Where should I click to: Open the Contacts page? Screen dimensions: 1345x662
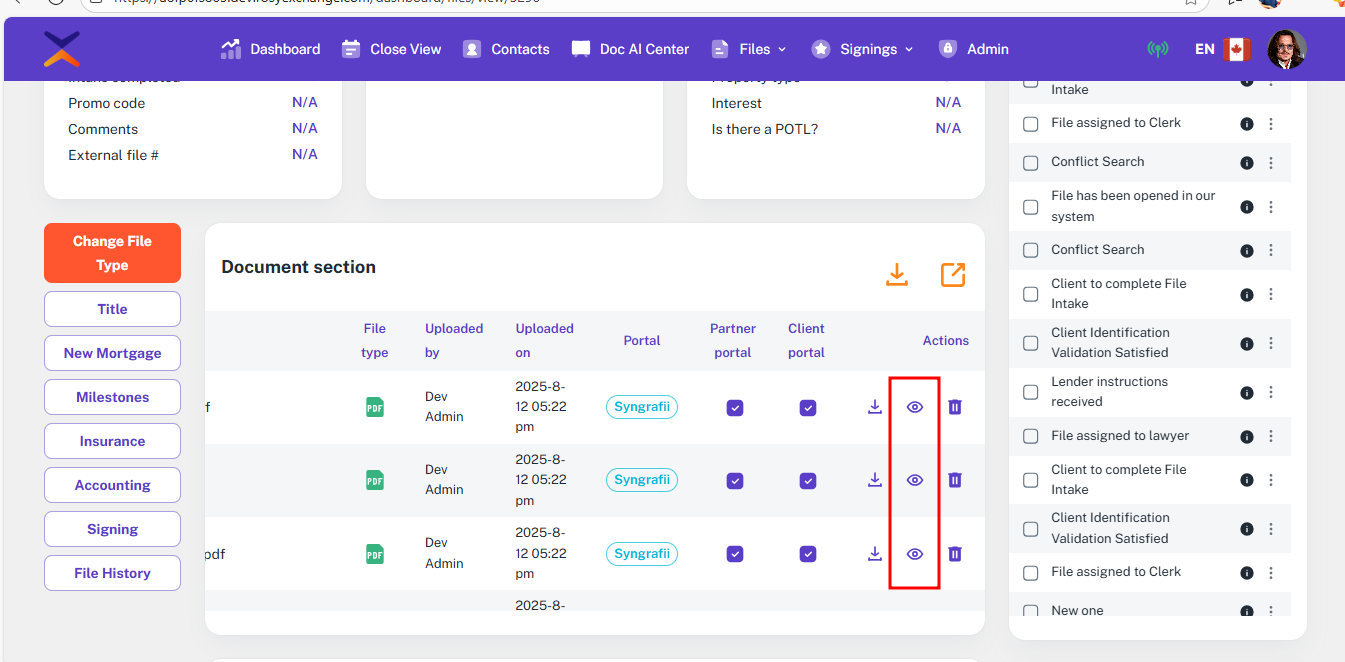pos(507,49)
